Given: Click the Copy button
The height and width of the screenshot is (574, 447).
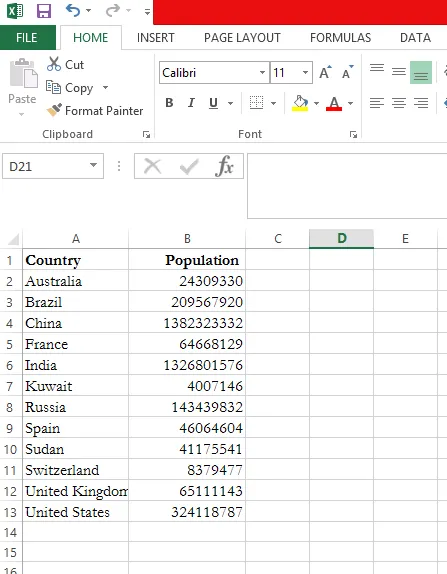Looking at the screenshot, I should coord(70,87).
